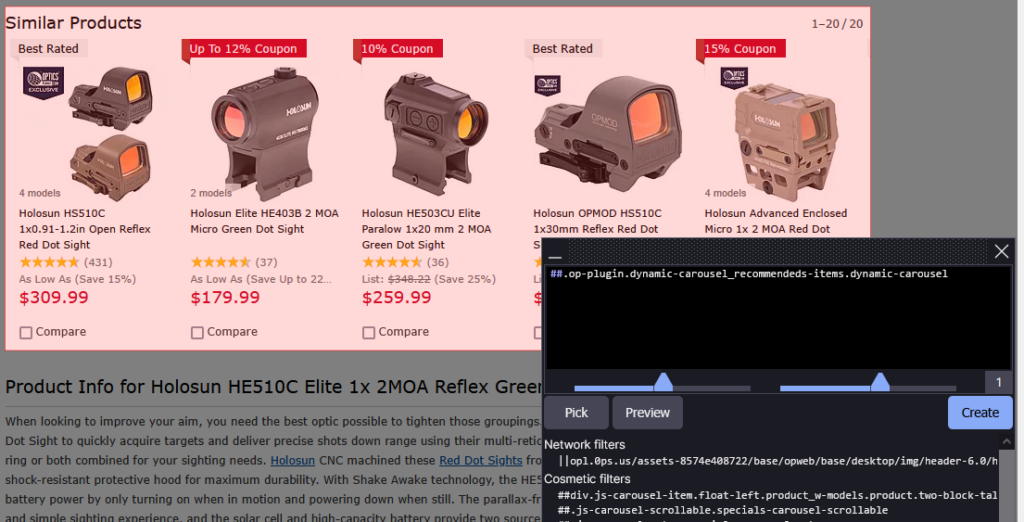
Task: Click the left depth slider handle
Action: pyautogui.click(x=664, y=382)
